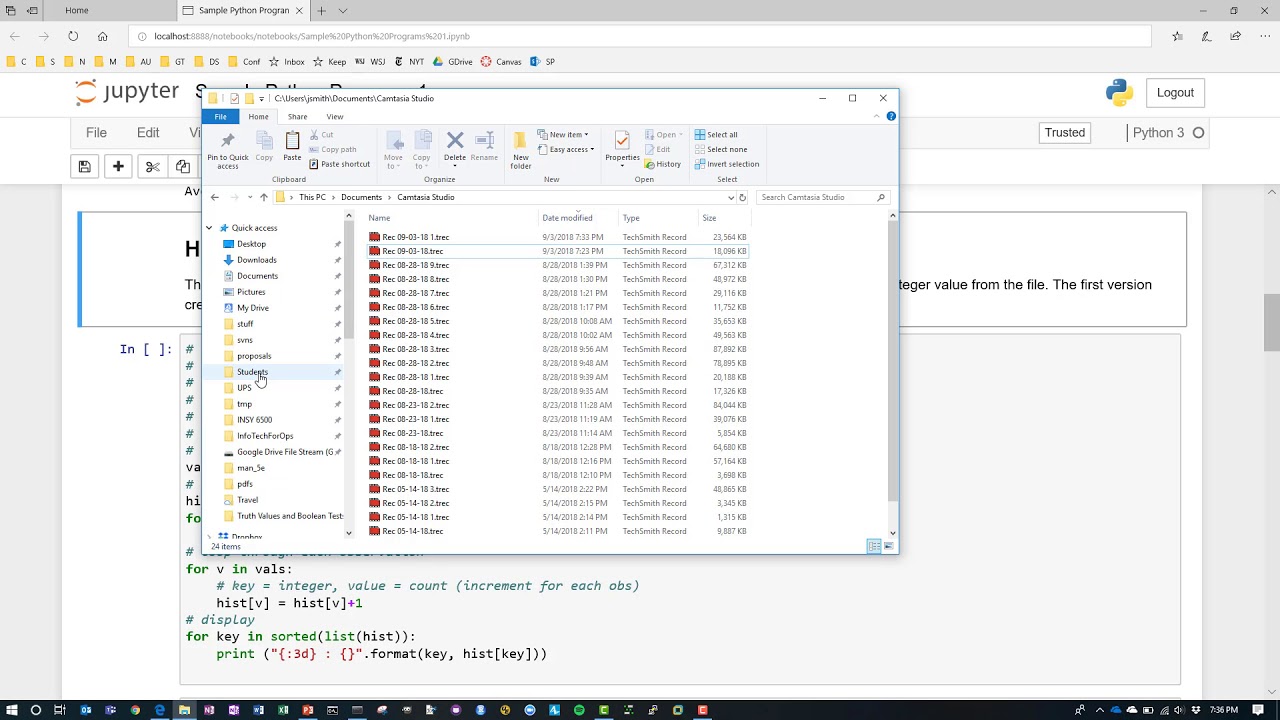Viewport: 1280px width, 720px height.
Task: Collapse the Quick access tree node
Action: 210,228
